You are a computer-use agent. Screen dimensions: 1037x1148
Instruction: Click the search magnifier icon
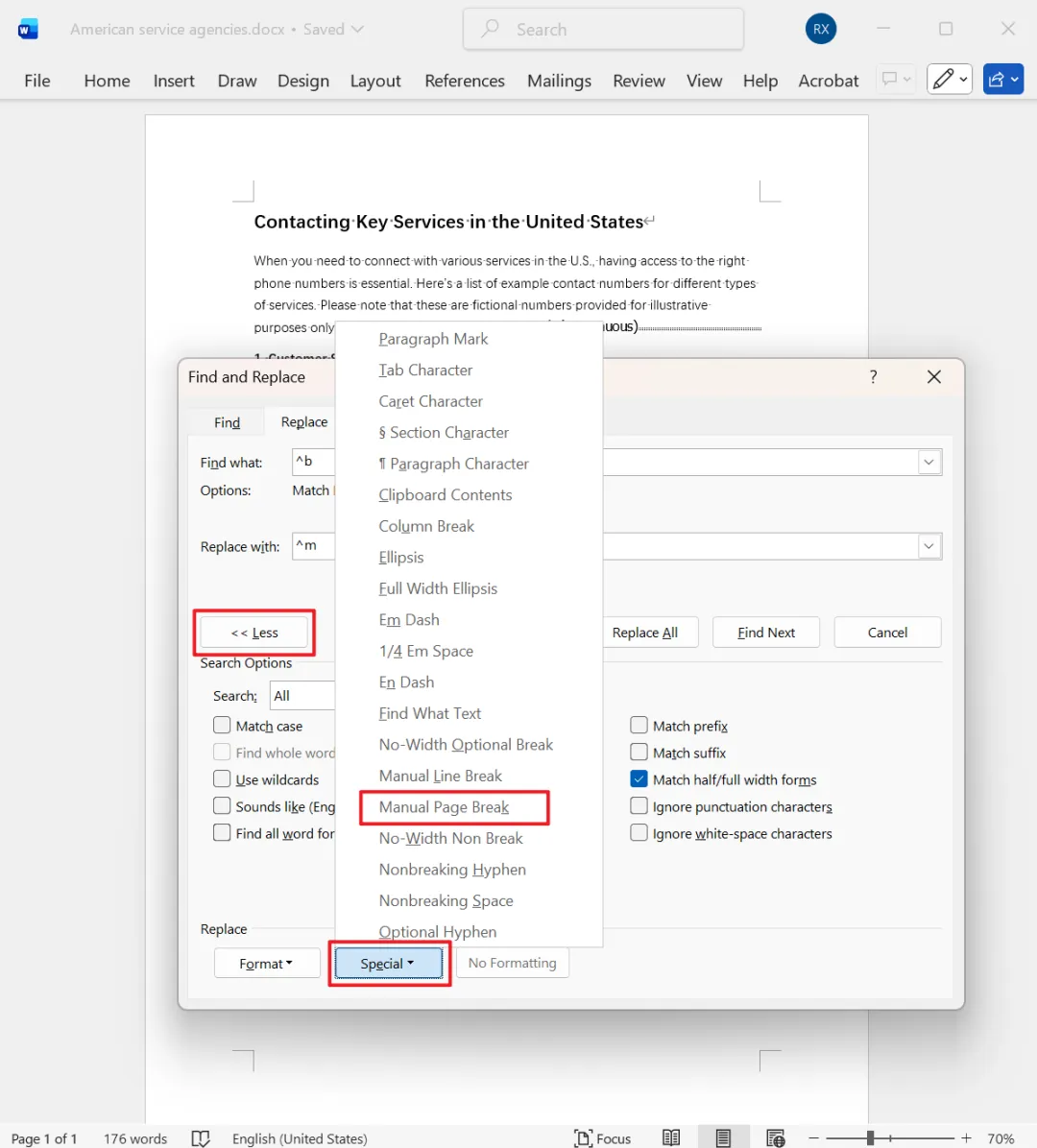point(490,30)
